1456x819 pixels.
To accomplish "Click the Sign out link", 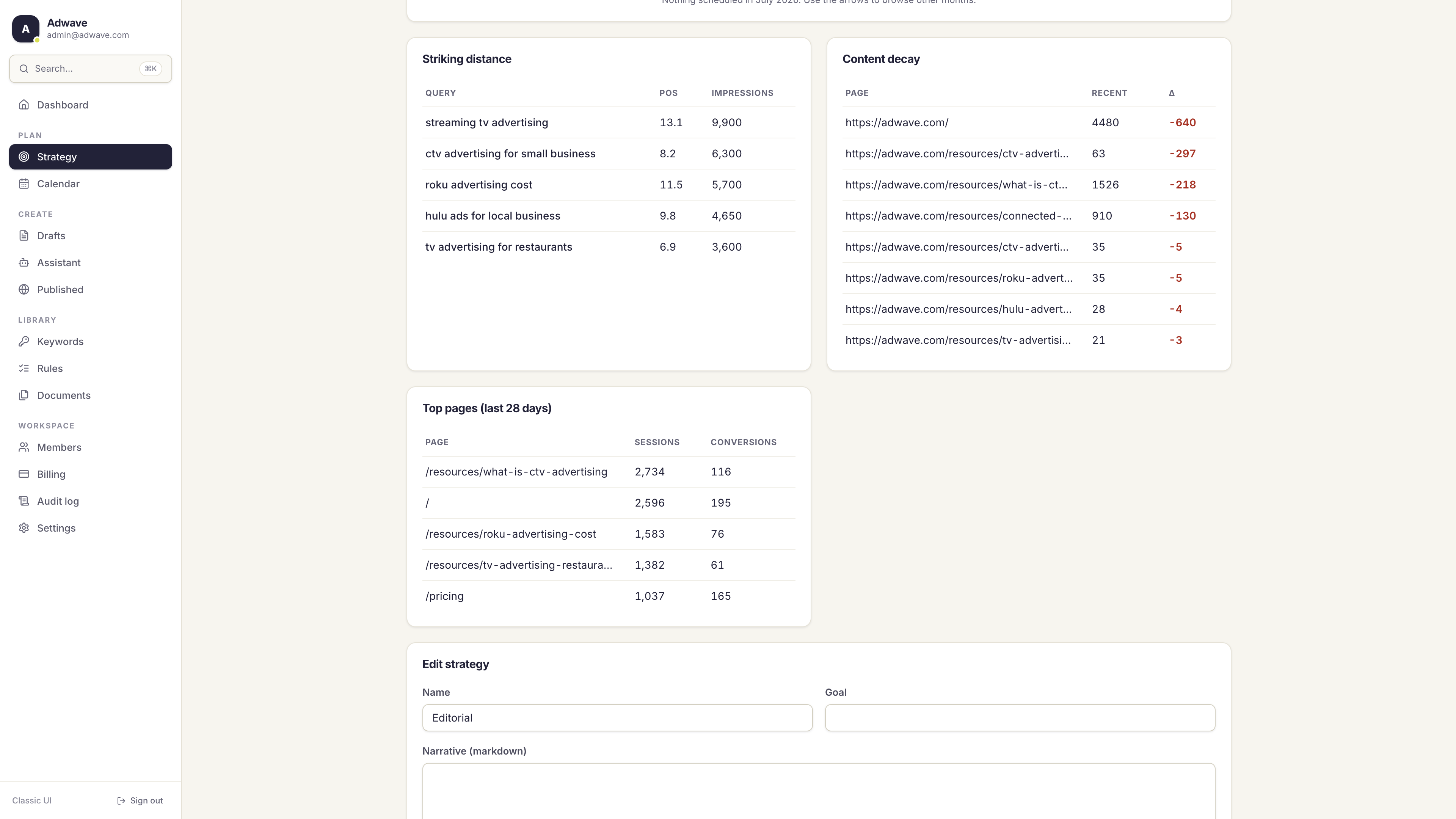I will [x=140, y=800].
